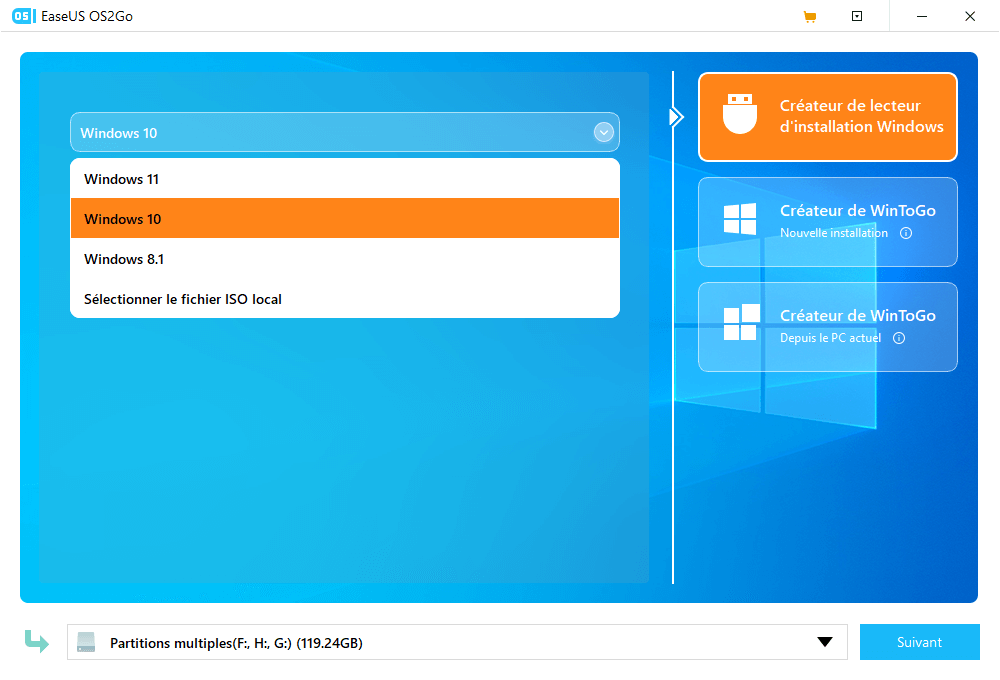The width and height of the screenshot is (1000, 680).
Task: Select Créateur de lecteur d'installation Windows
Action: coord(828,117)
